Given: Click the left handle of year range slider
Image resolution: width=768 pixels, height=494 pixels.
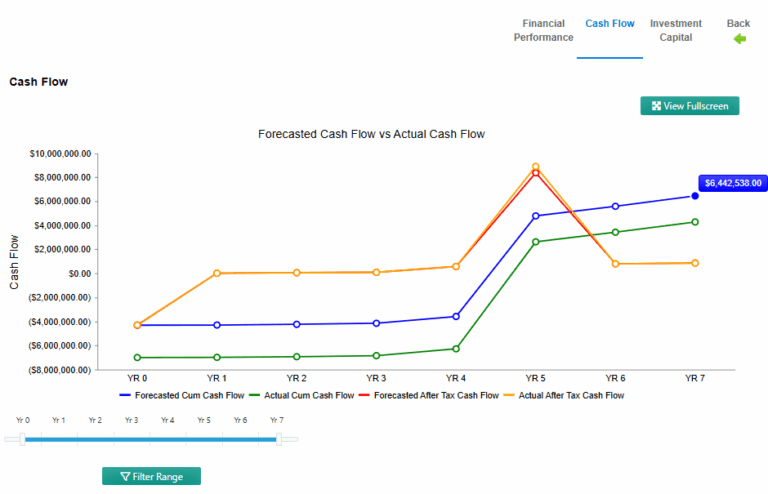Looking at the screenshot, I should [22, 438].
